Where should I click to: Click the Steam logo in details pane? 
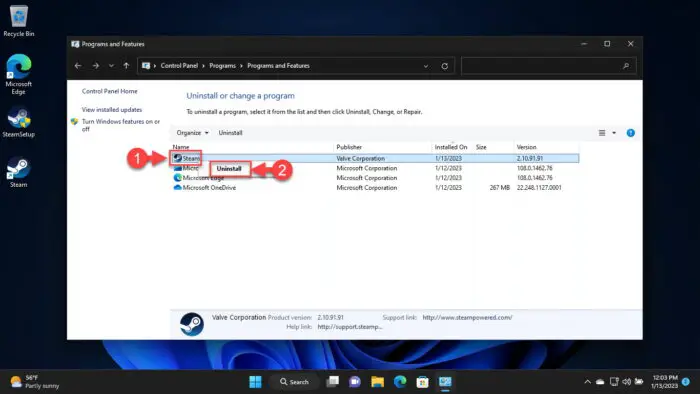(x=192, y=324)
